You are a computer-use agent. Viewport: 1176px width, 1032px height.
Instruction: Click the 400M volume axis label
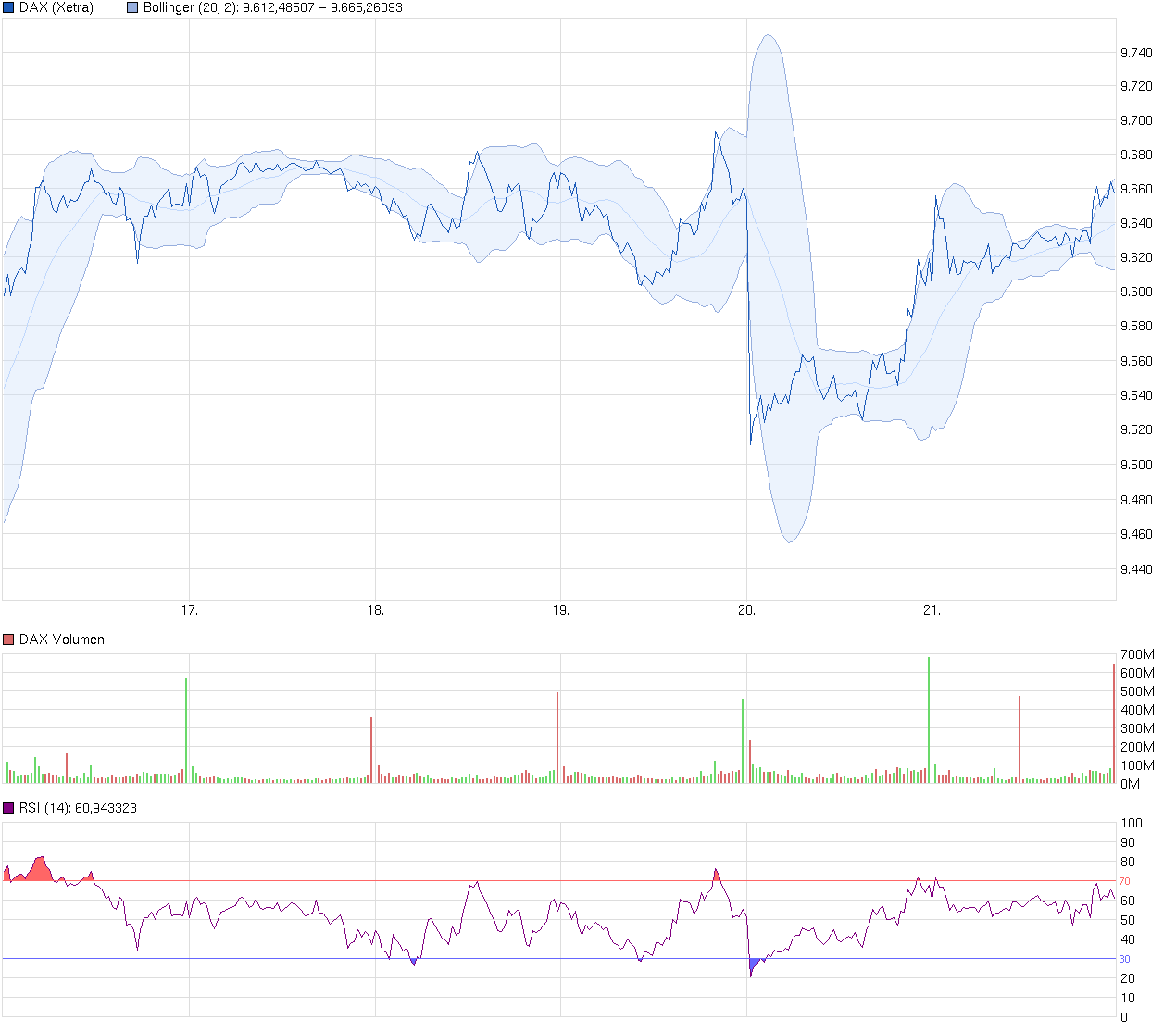[1137, 710]
